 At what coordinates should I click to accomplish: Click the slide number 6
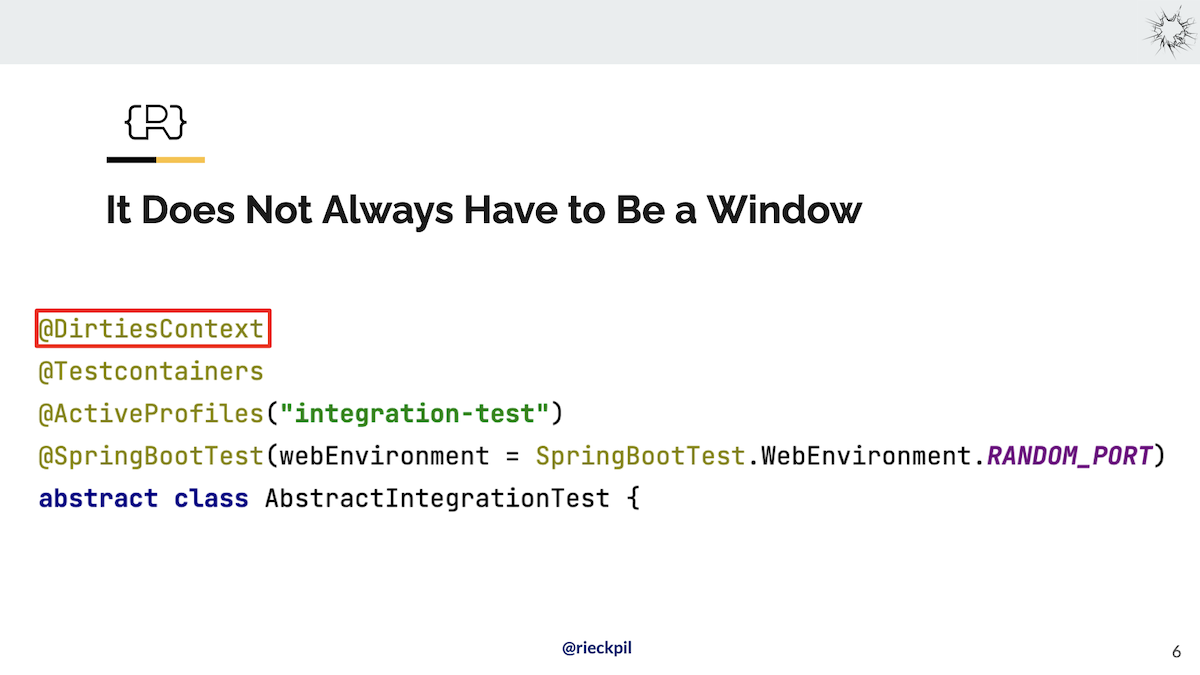1176,651
